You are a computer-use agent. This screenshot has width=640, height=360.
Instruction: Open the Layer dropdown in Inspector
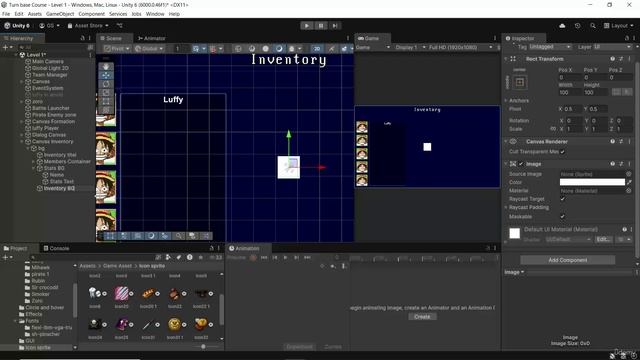pyautogui.click(x=612, y=47)
